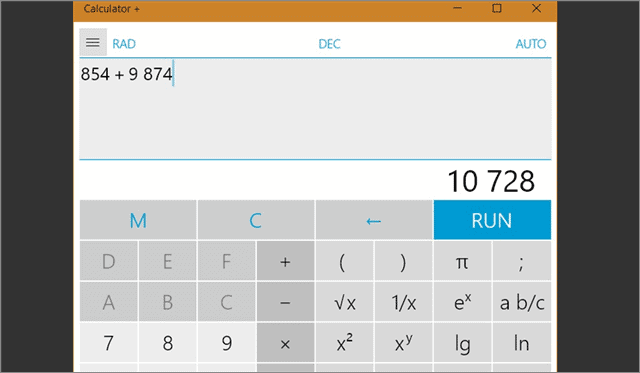Apply the x to the y power
Image resolution: width=640 pixels, height=373 pixels.
coord(403,343)
